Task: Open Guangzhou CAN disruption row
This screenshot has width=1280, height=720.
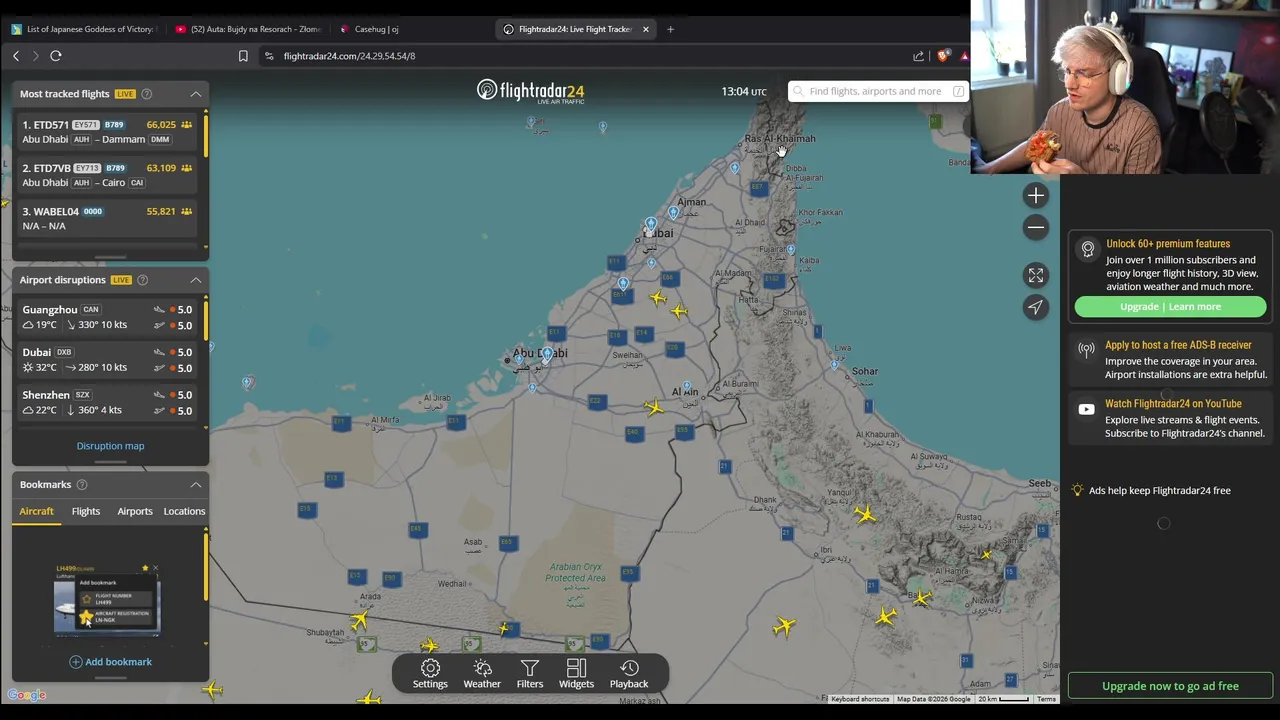Action: coord(108,317)
